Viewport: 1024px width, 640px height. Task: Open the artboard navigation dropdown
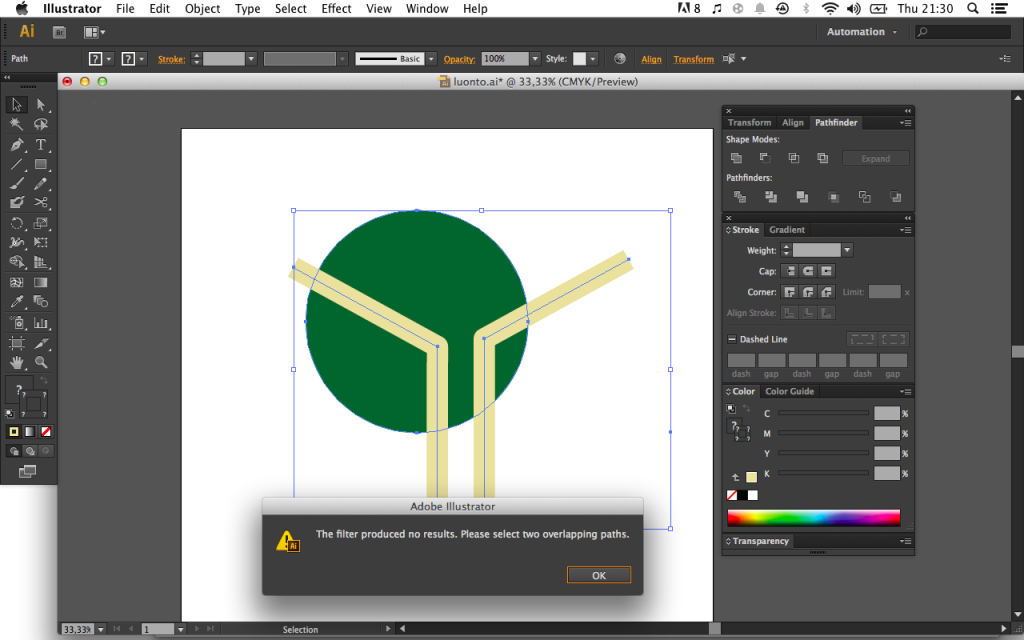[x=180, y=630]
